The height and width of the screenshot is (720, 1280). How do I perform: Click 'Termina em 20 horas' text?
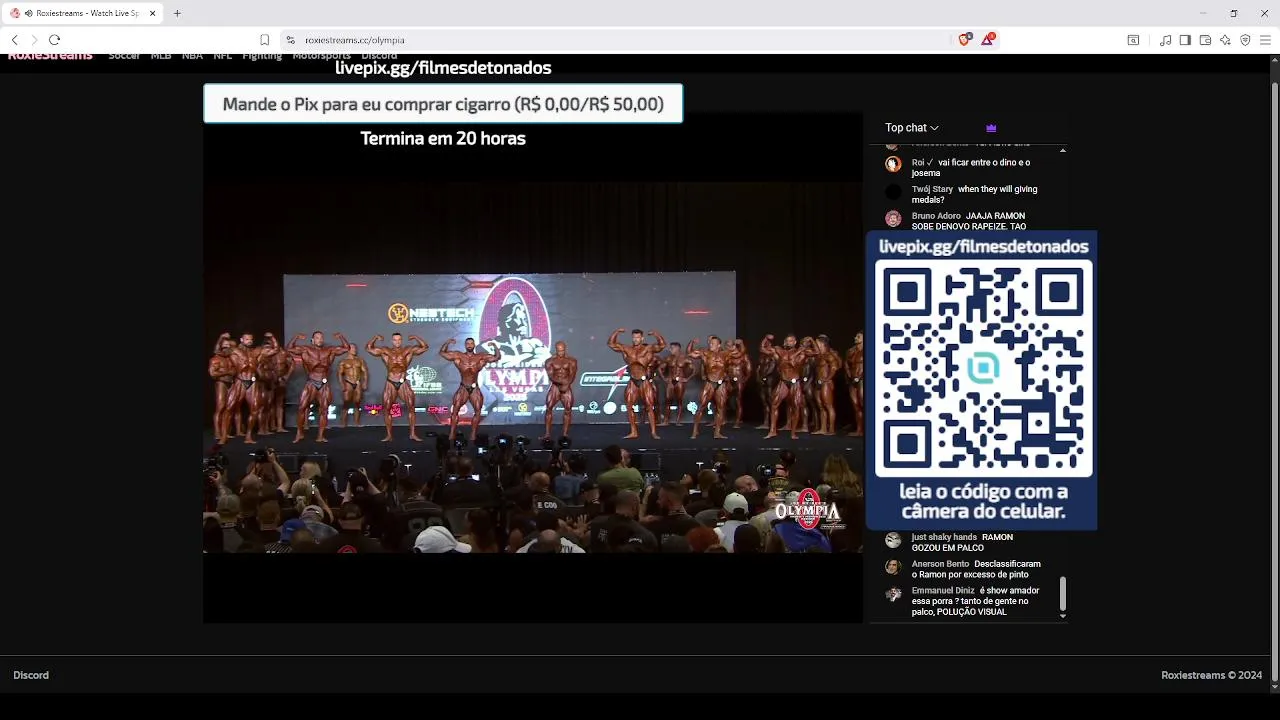[443, 139]
